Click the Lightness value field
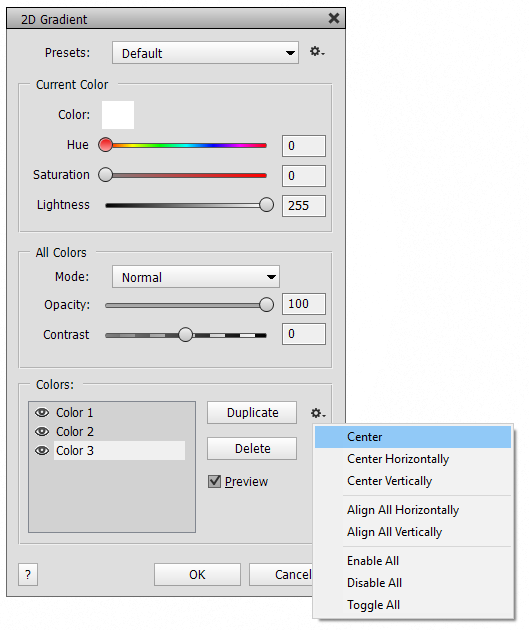This screenshot has height=630, width=529. pyautogui.click(x=304, y=206)
